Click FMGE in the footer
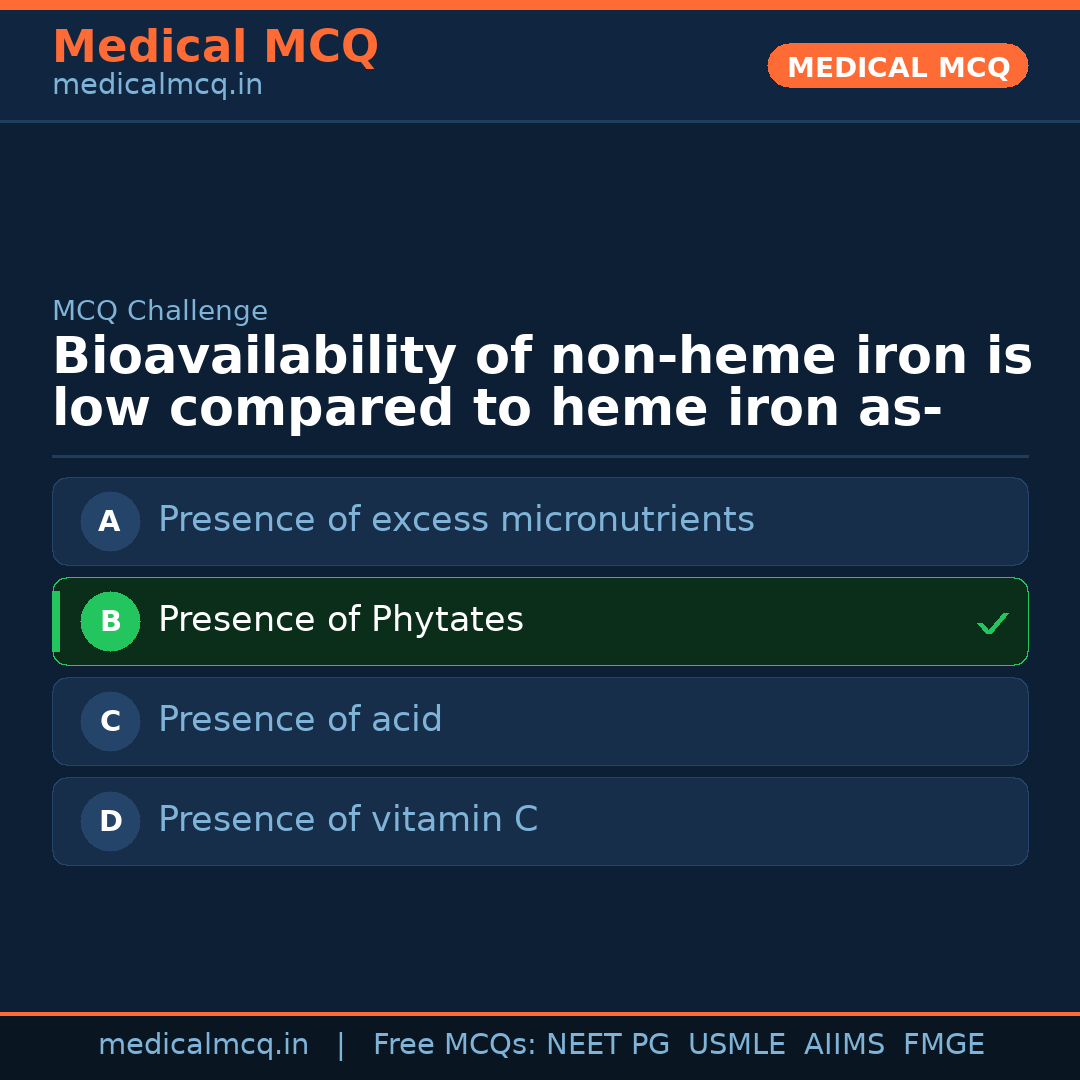The height and width of the screenshot is (1080, 1080). coord(943,1045)
